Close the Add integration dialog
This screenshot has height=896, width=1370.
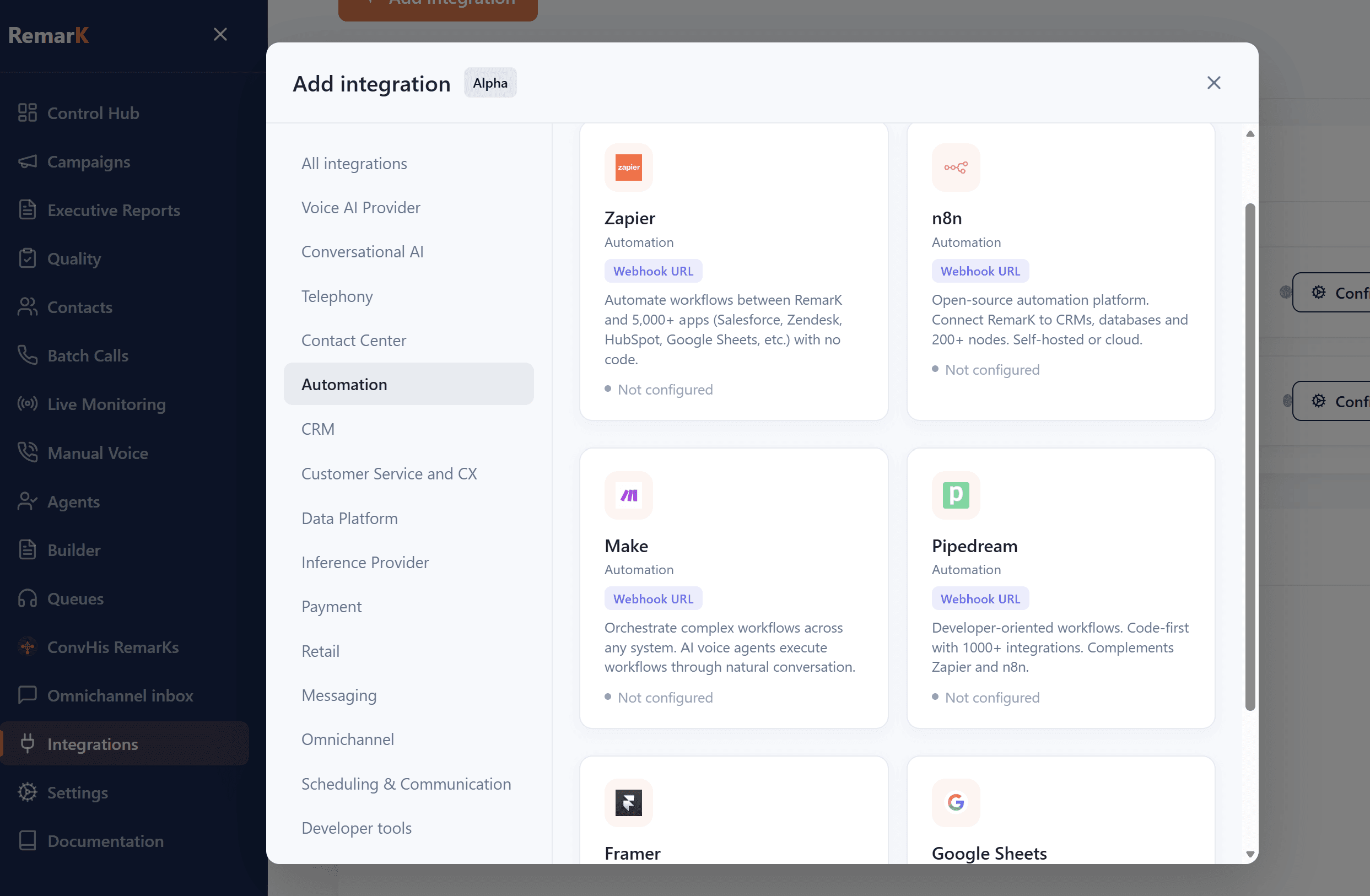tap(1213, 83)
